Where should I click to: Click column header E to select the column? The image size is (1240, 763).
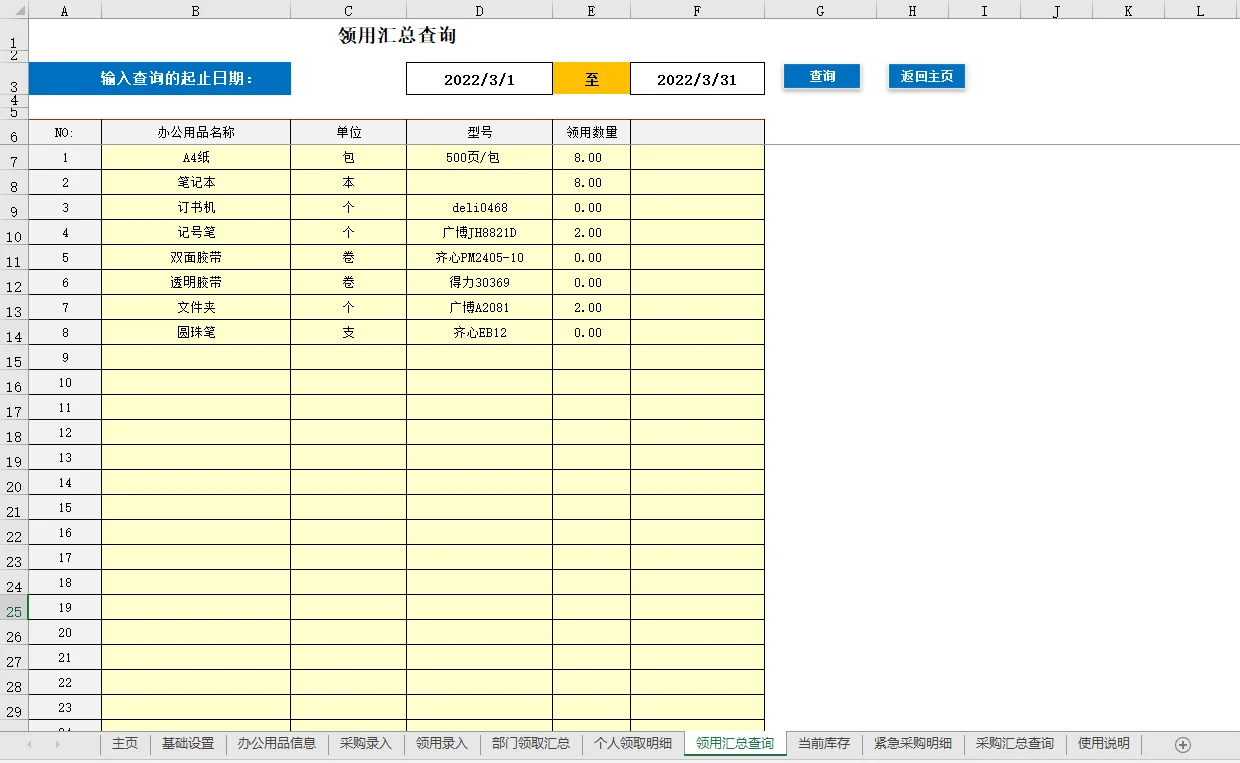point(590,9)
